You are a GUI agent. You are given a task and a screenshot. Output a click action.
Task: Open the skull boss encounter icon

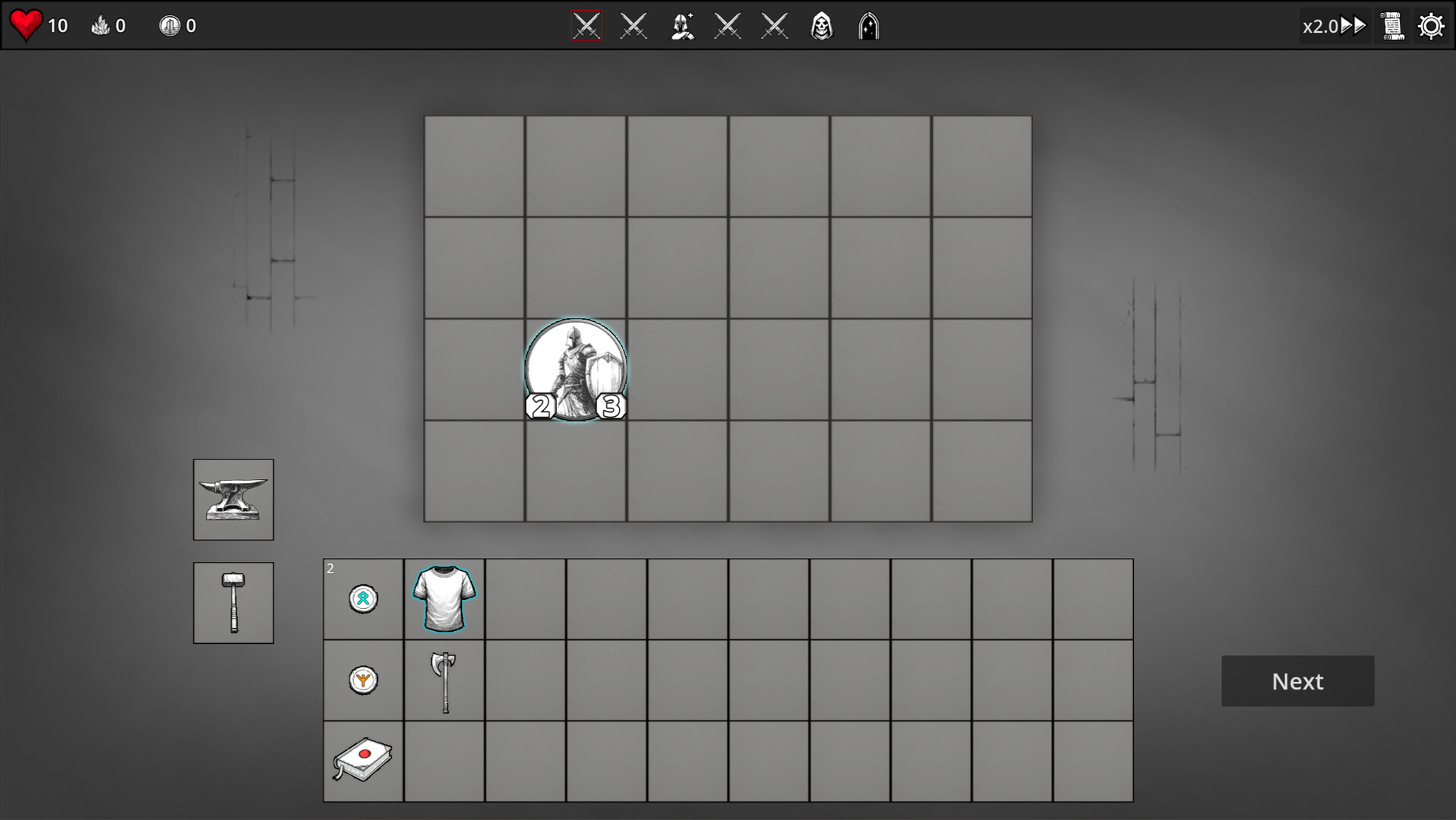pyautogui.click(x=823, y=25)
